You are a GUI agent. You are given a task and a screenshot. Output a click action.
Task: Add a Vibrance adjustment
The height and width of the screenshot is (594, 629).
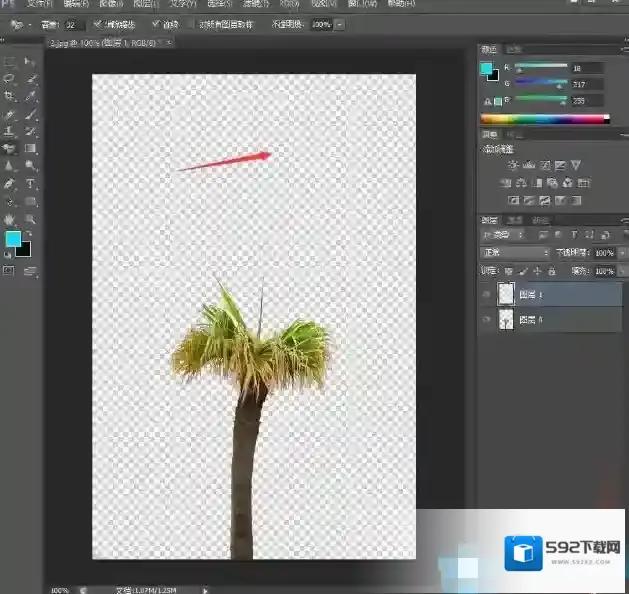(x=576, y=165)
